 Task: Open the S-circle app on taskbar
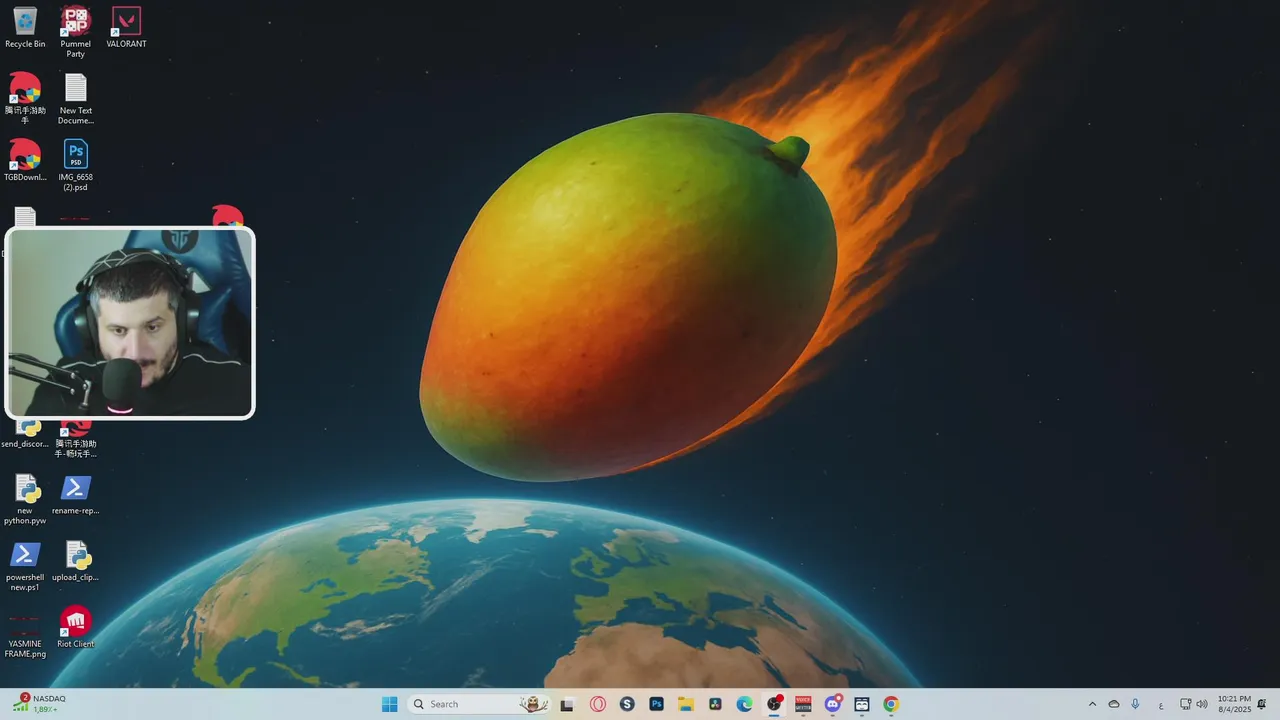(x=627, y=704)
